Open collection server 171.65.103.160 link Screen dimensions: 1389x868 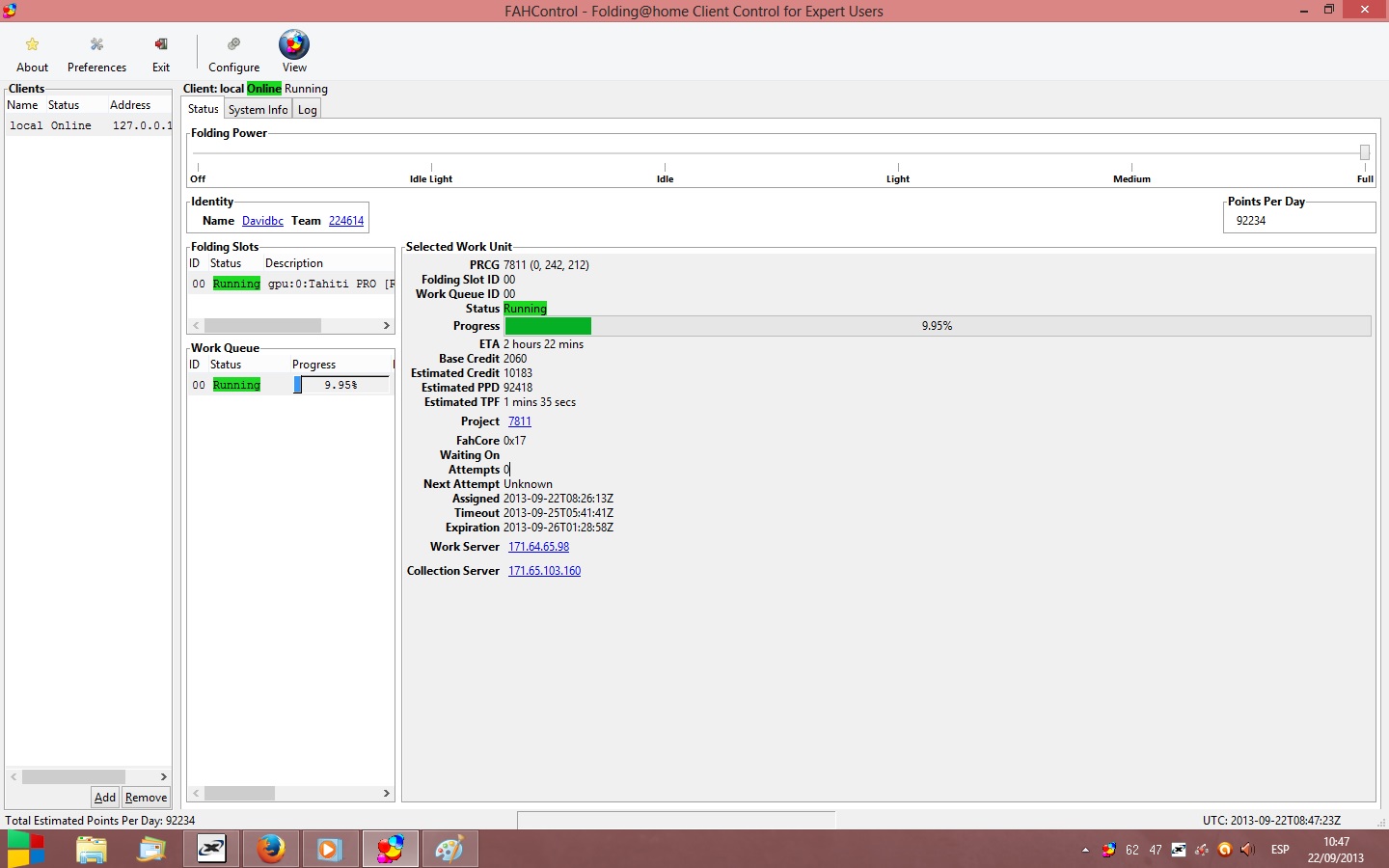pyautogui.click(x=544, y=571)
